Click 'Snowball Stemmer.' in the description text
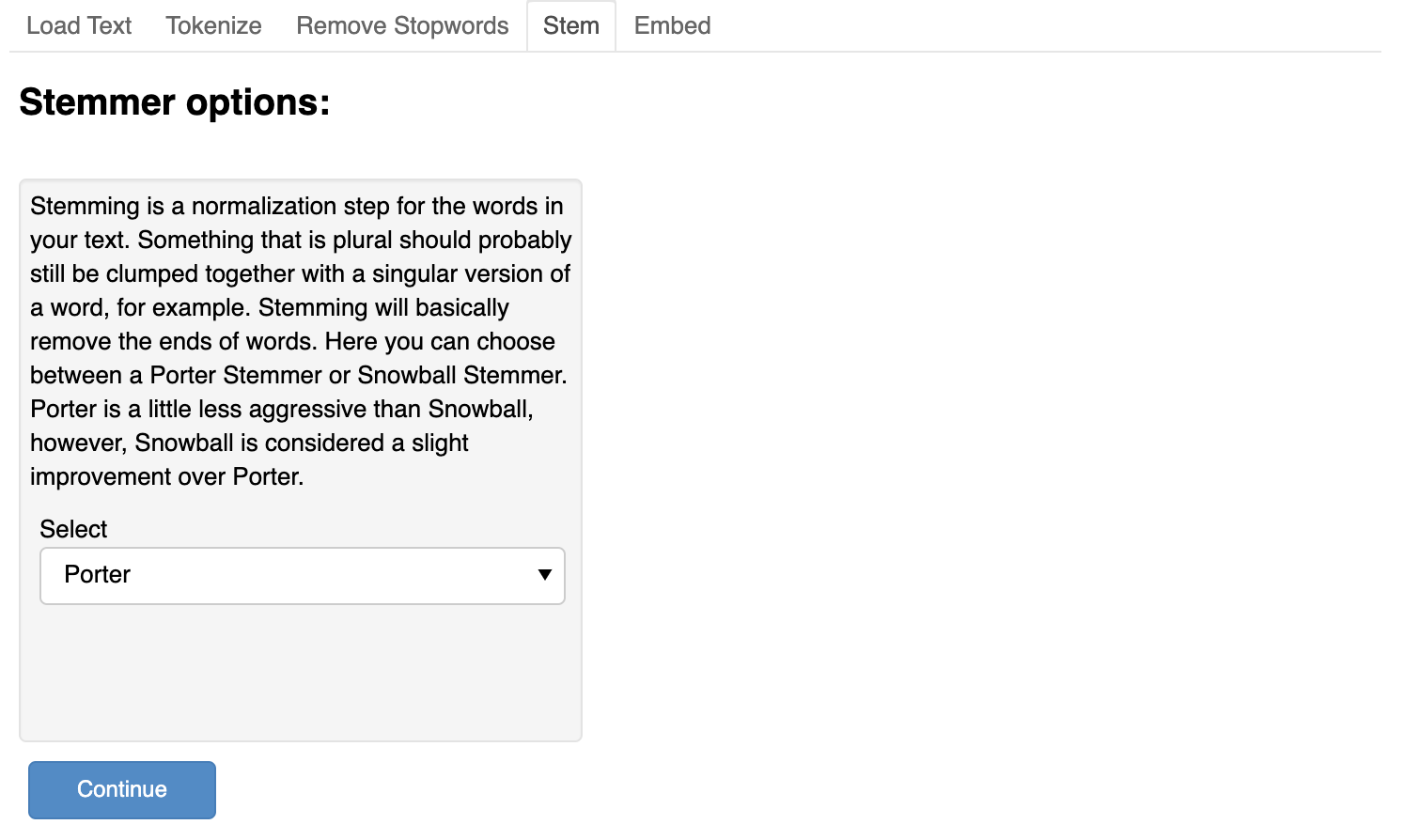 [x=461, y=376]
